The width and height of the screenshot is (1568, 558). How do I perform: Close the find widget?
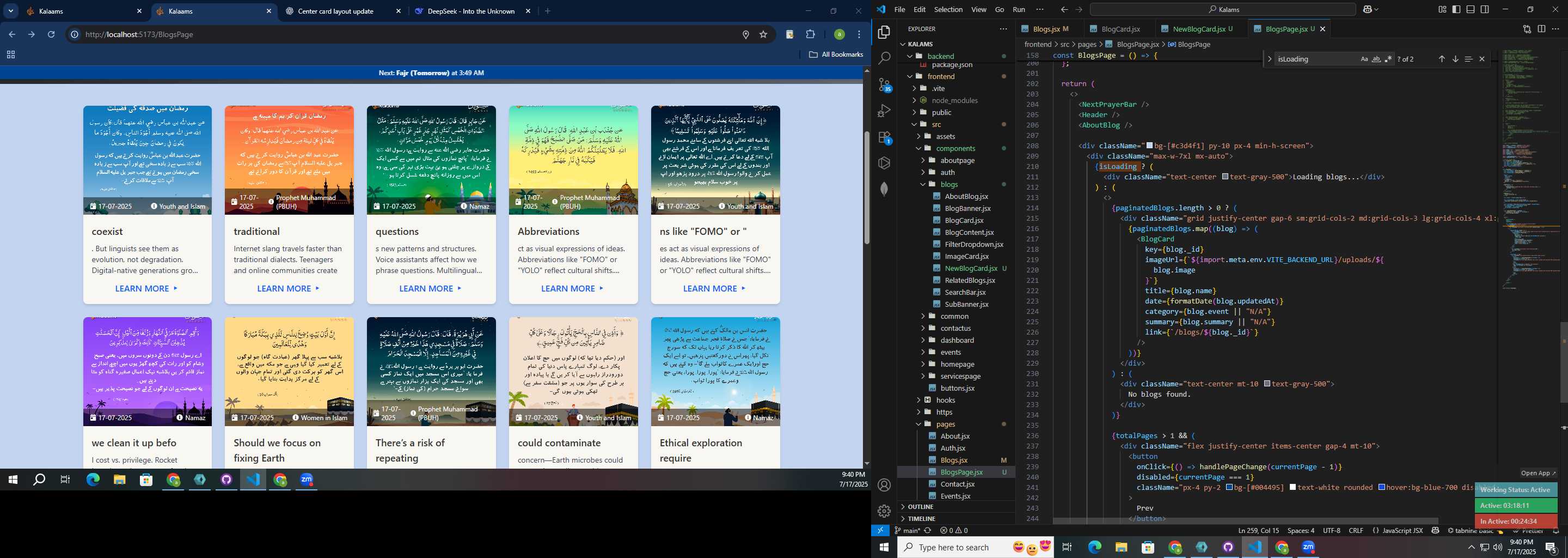tap(1482, 59)
